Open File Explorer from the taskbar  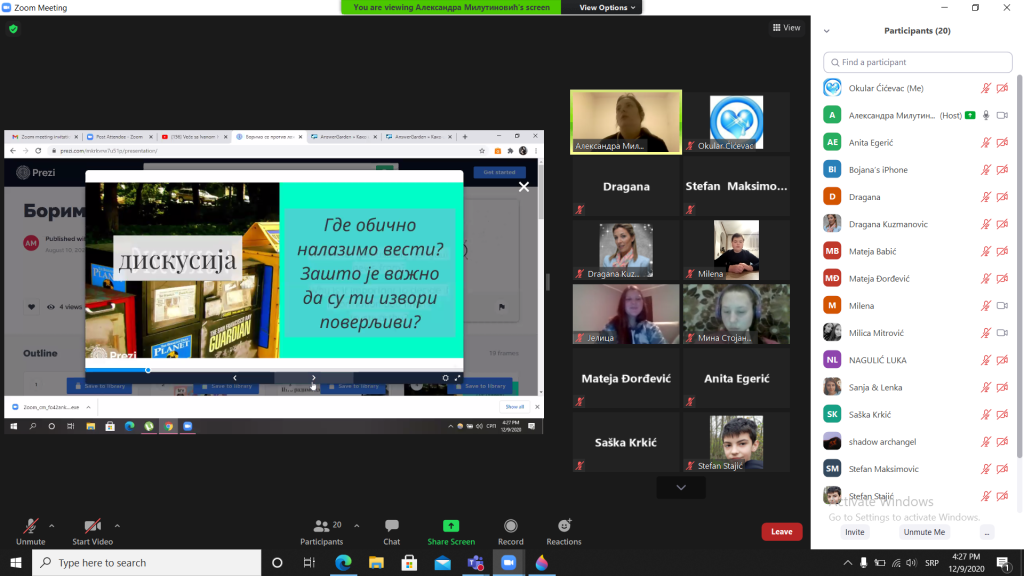(x=375, y=563)
